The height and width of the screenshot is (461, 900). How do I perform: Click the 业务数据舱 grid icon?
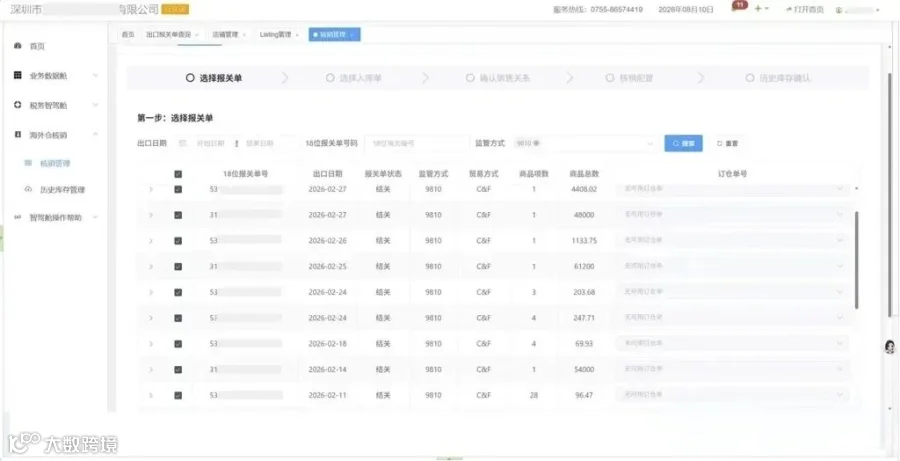(17, 75)
